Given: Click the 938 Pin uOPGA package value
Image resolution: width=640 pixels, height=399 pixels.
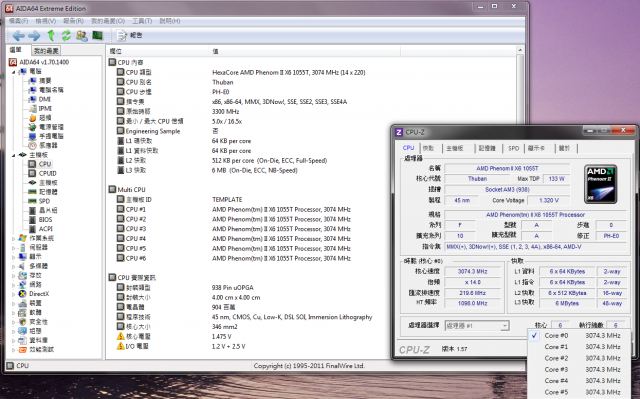Looking at the screenshot, I should pos(233,288).
